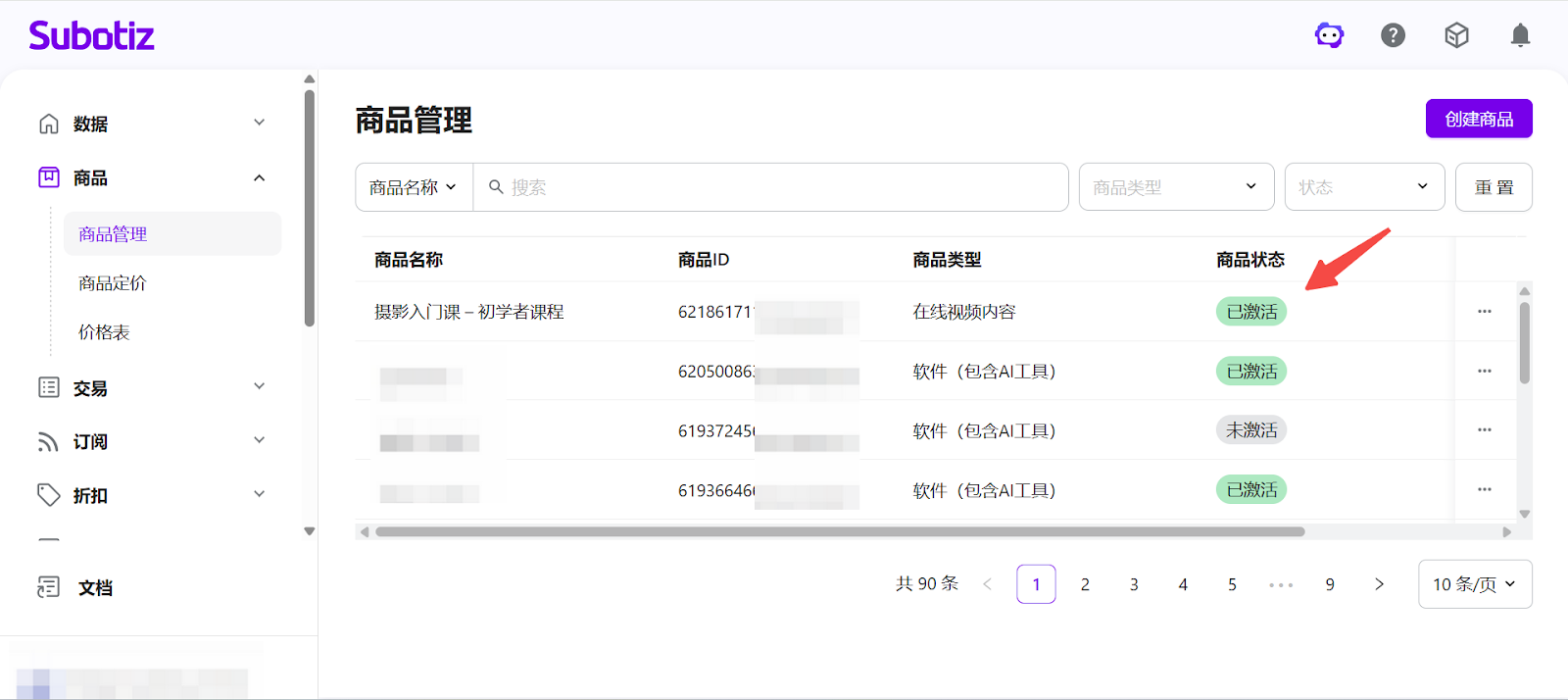
Task: Click the 创建商品 button
Action: 1478,119
